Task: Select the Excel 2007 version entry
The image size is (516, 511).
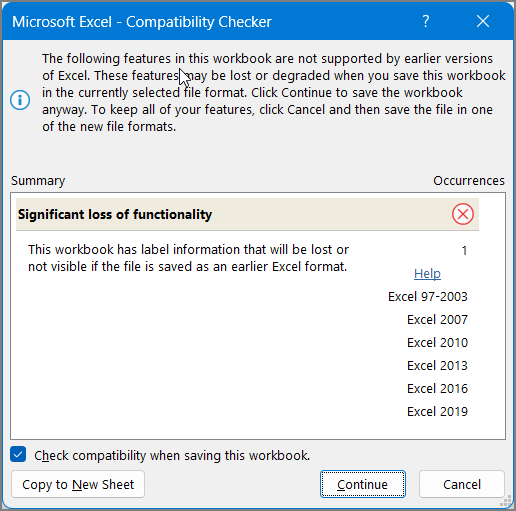Action: click(x=437, y=320)
